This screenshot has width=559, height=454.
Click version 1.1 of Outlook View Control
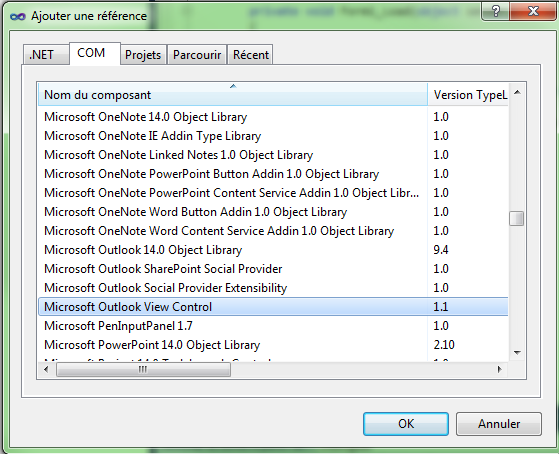click(x=441, y=307)
